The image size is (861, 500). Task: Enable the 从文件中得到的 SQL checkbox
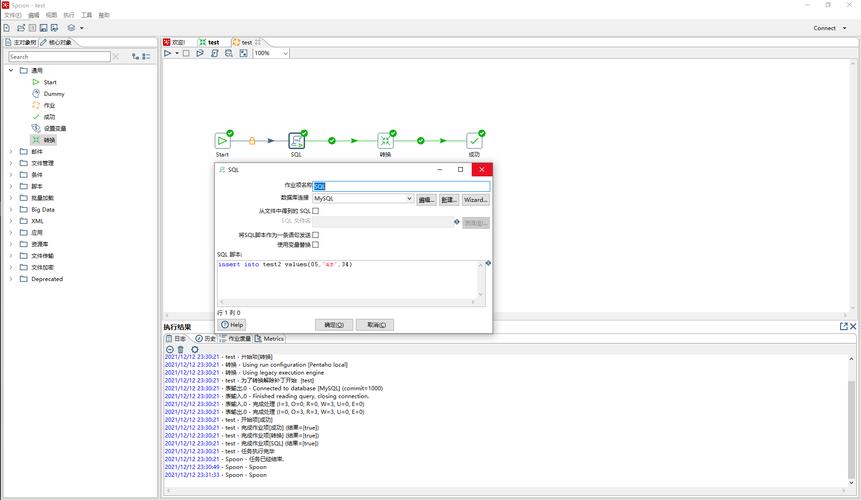coord(315,211)
